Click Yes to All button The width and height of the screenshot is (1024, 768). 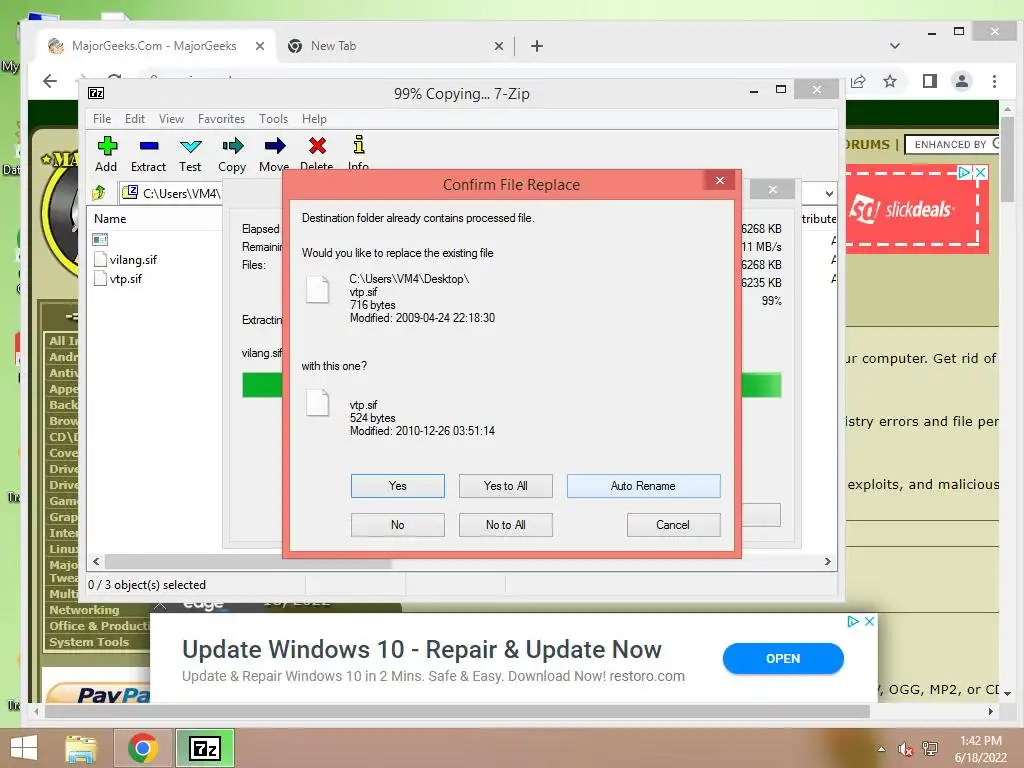click(505, 486)
